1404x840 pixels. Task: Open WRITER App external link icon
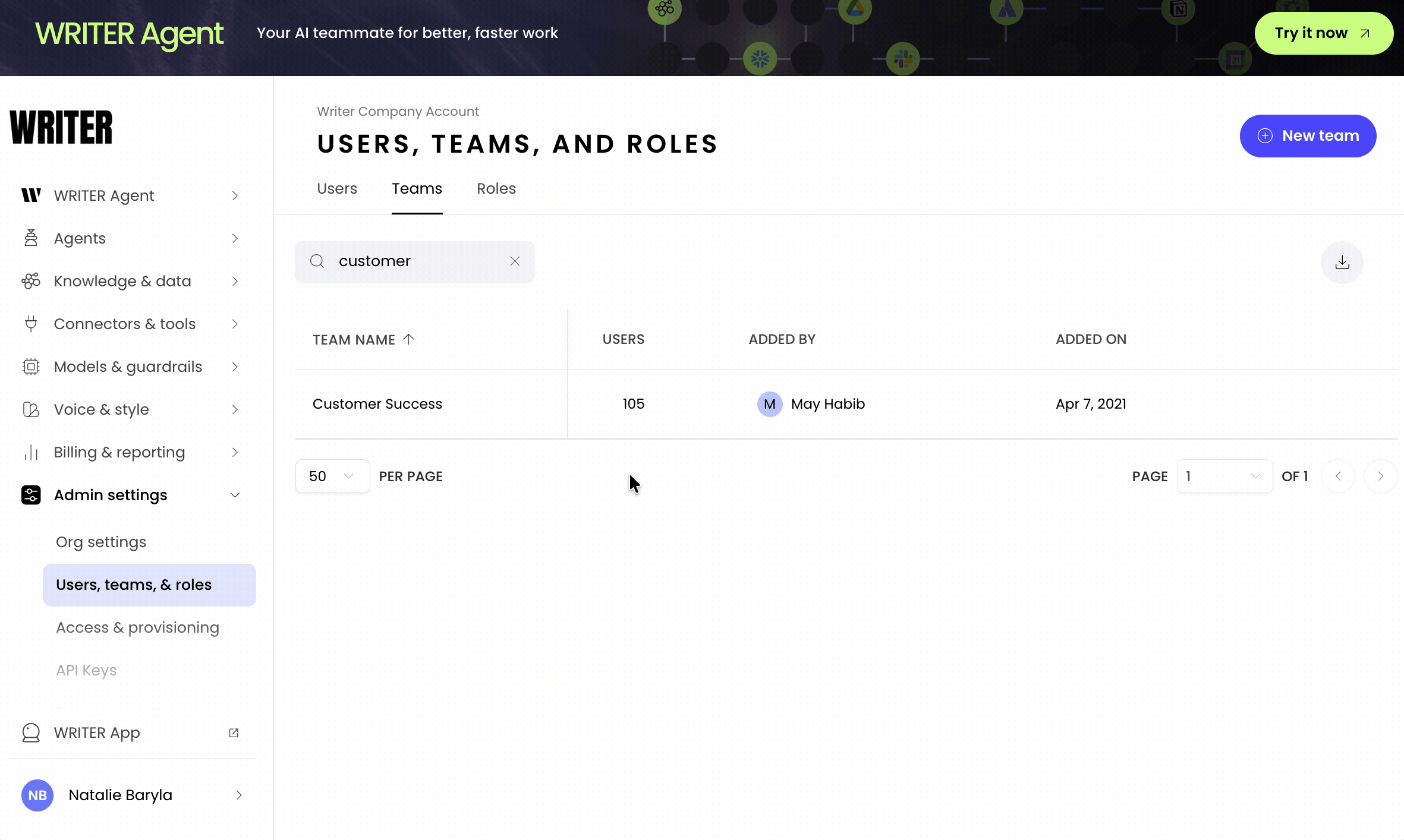click(x=234, y=732)
